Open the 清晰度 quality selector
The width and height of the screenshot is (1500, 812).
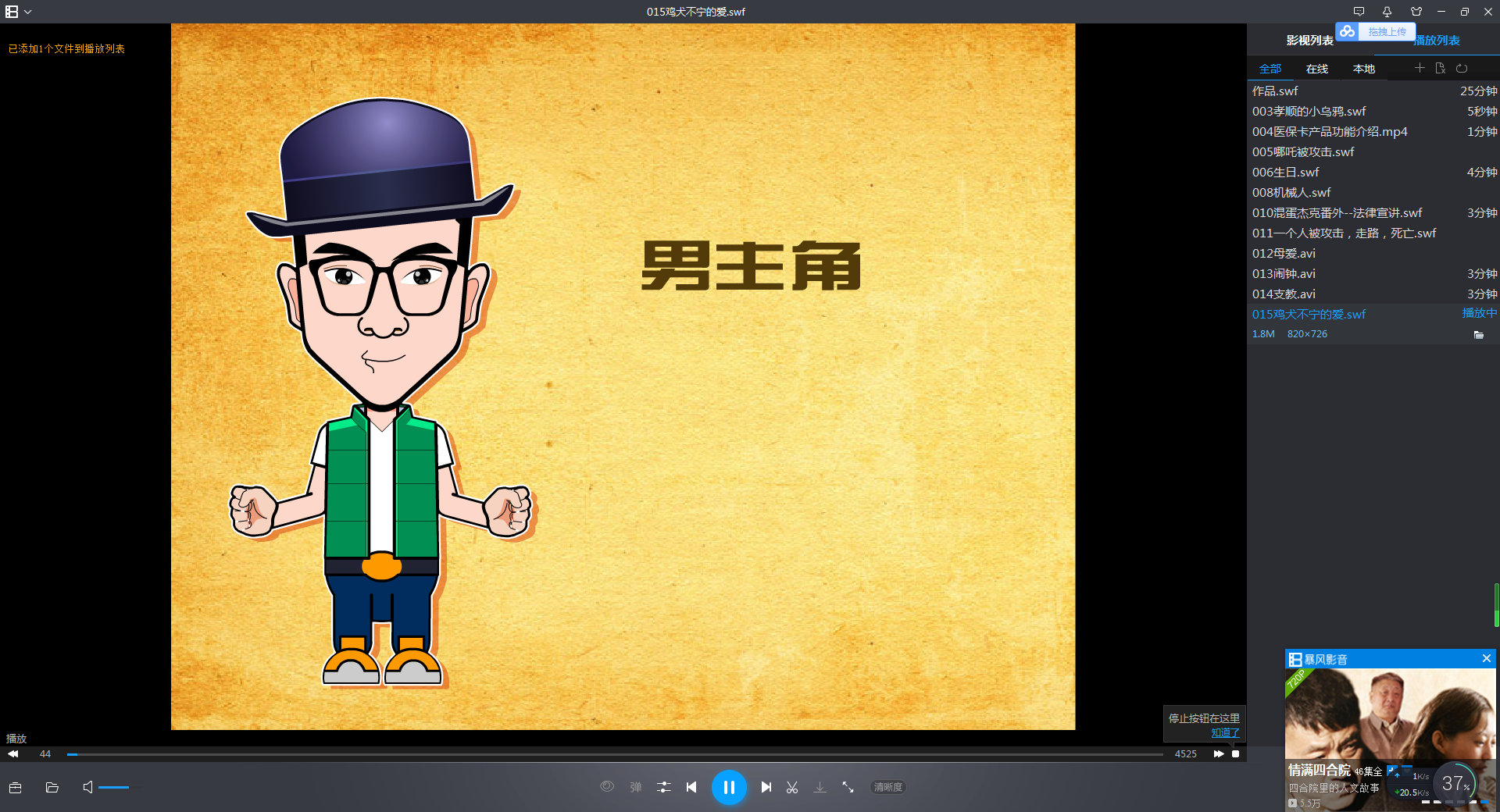pyautogui.click(x=888, y=787)
